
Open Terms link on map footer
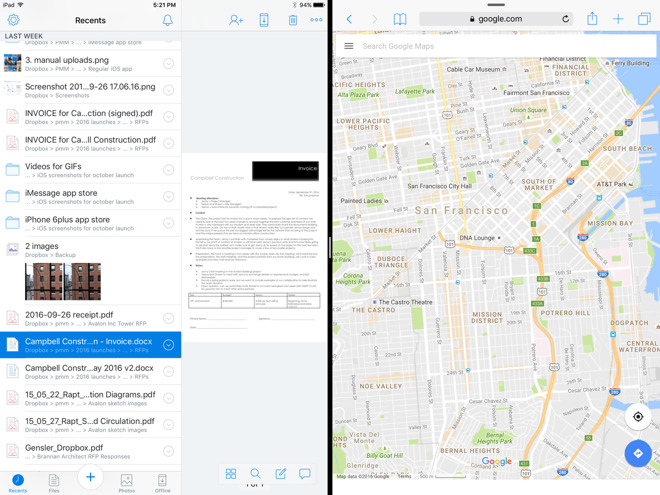click(x=405, y=476)
